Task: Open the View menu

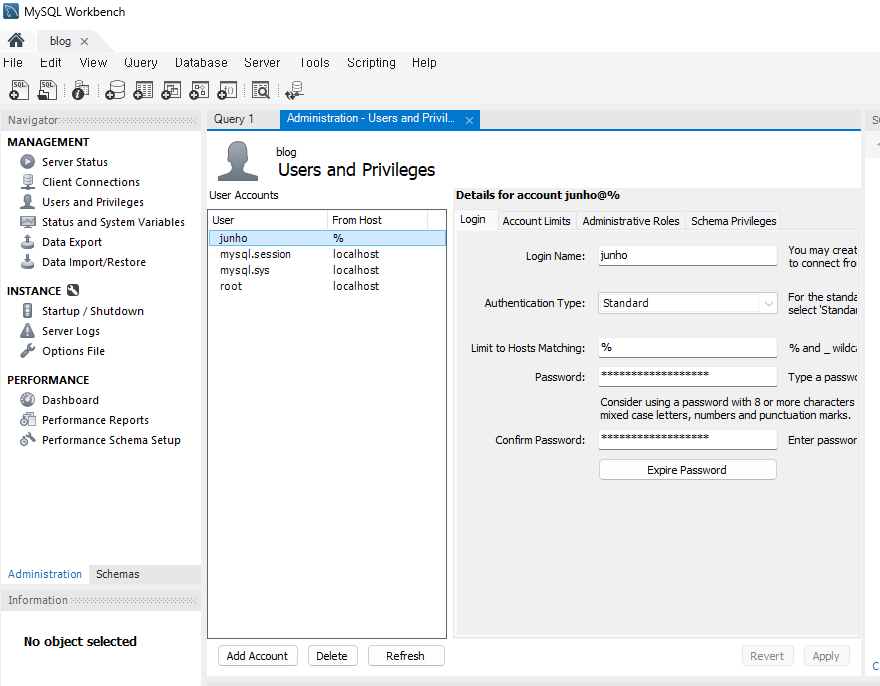Action: pyautogui.click(x=93, y=63)
